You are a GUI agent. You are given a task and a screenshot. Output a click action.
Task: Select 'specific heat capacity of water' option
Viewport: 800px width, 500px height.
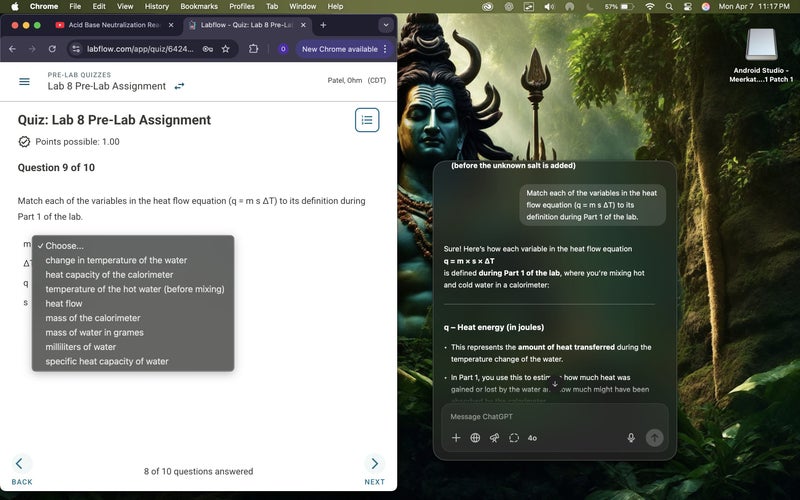point(107,361)
